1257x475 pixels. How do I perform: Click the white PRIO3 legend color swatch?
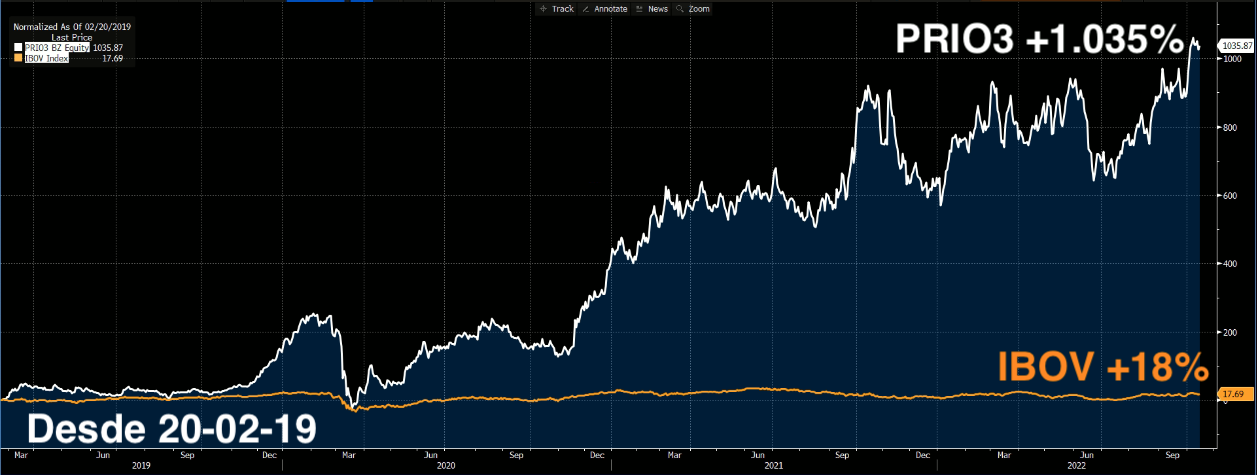pyautogui.click(x=18, y=47)
